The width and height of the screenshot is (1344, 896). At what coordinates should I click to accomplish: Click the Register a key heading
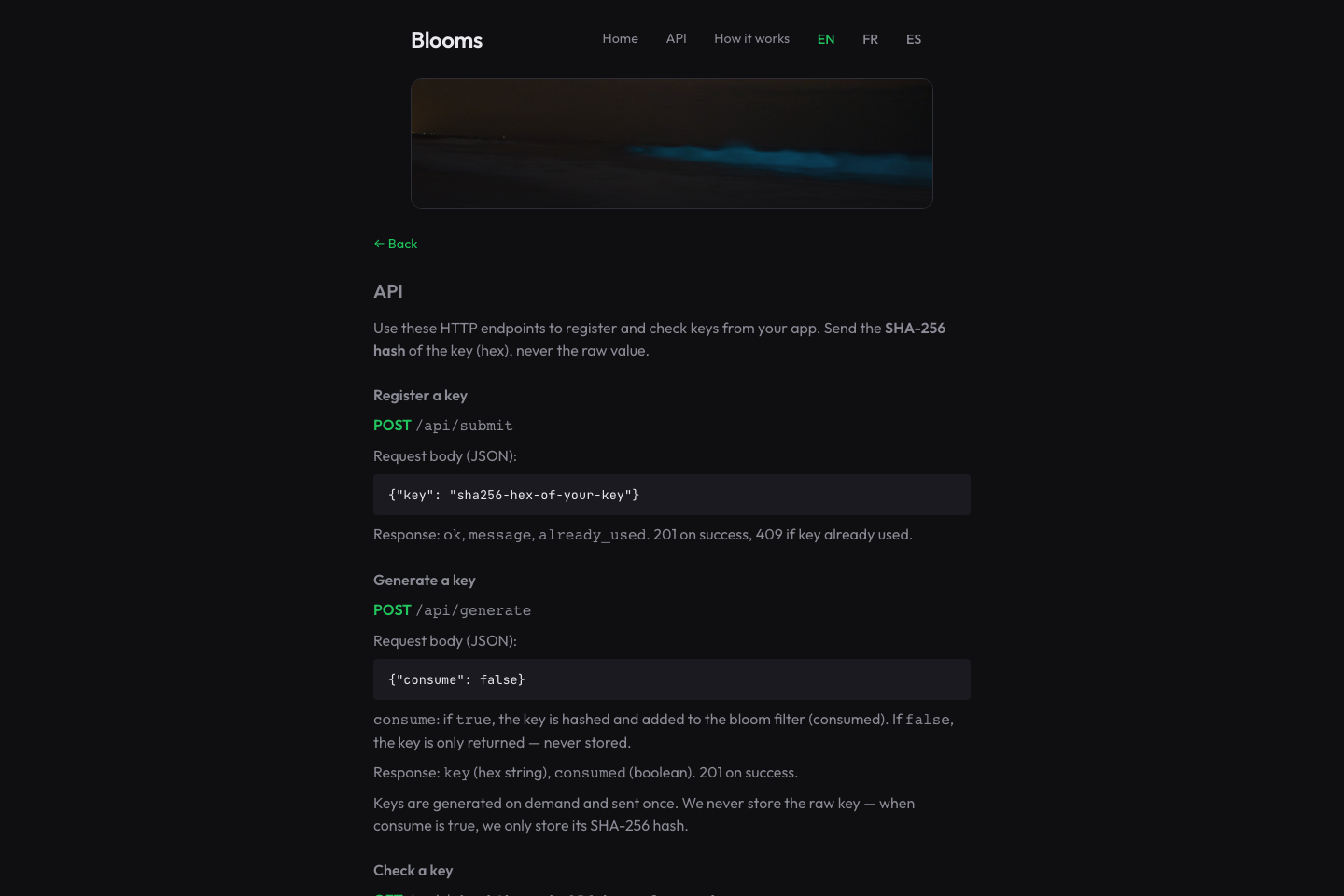tap(420, 395)
